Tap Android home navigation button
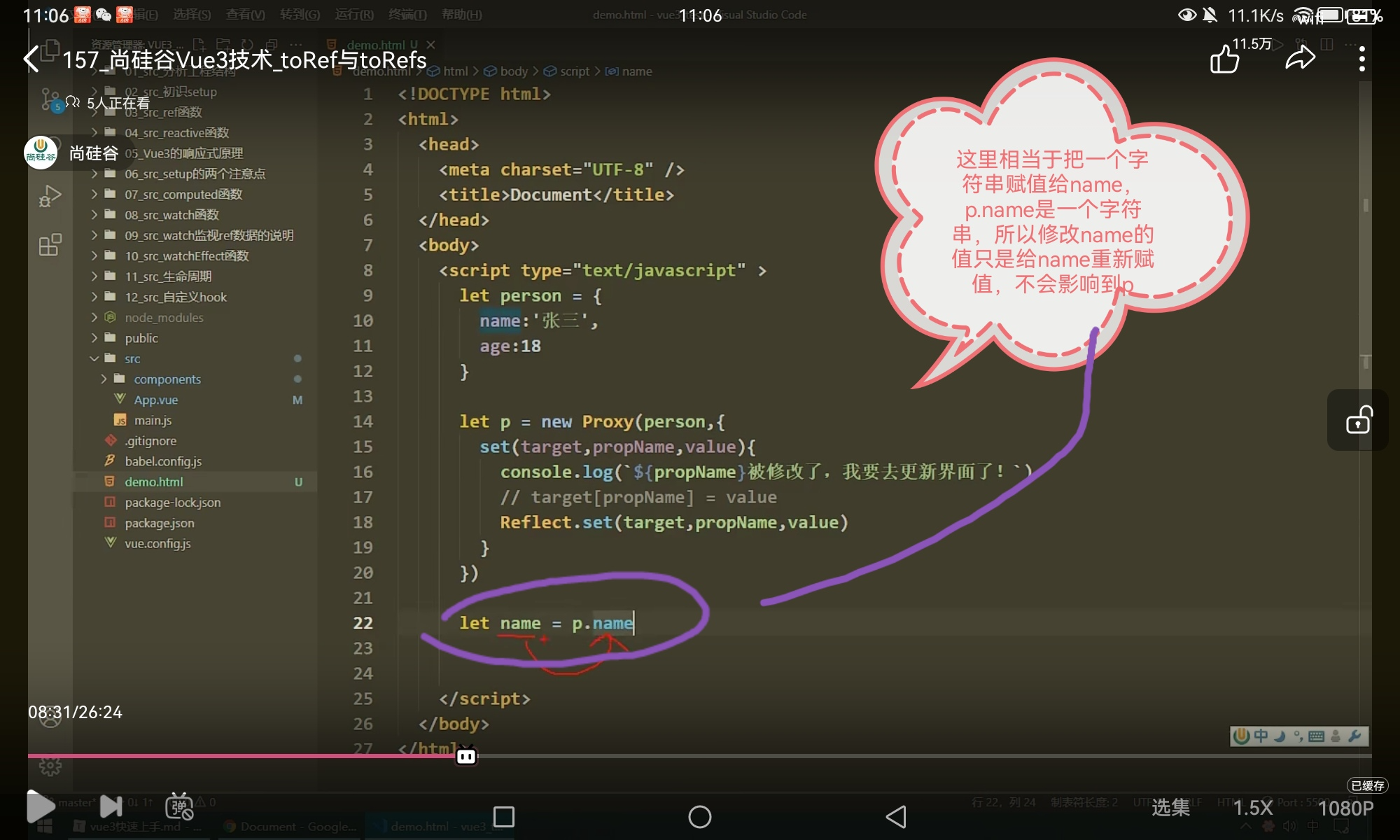The image size is (1400, 840). [699, 816]
